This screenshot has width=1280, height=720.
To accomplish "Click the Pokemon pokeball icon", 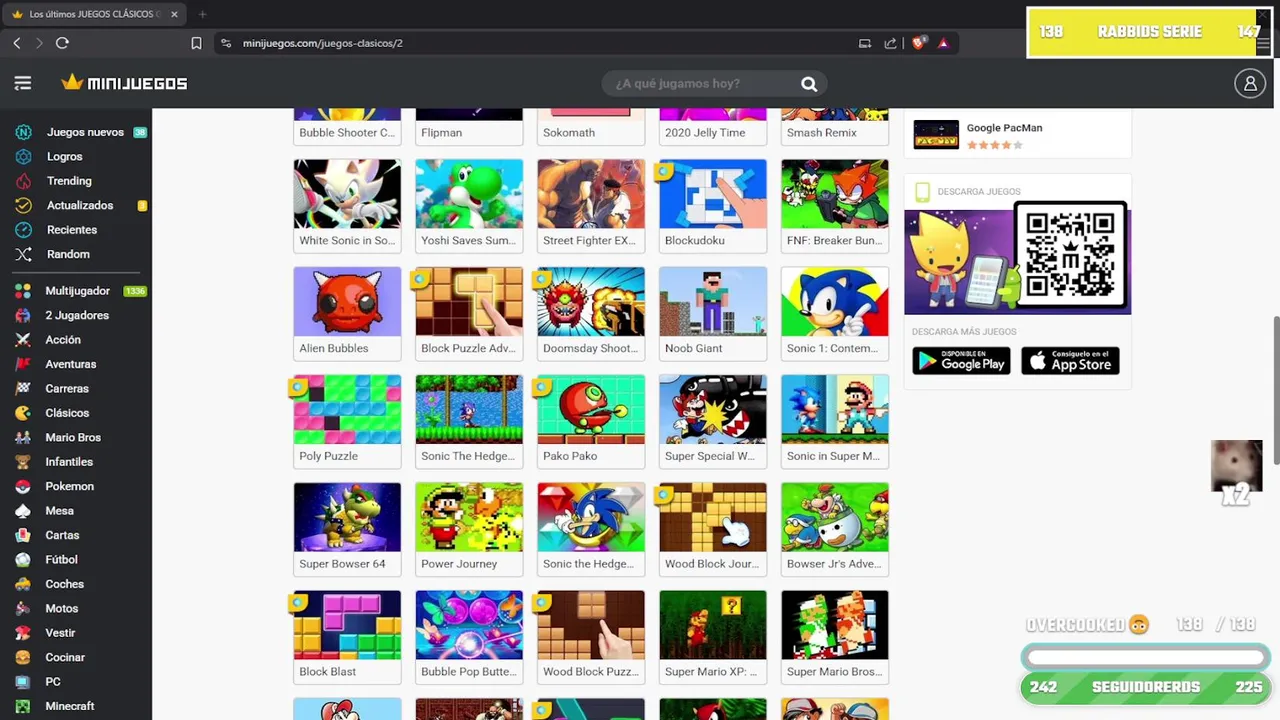I will click(23, 486).
